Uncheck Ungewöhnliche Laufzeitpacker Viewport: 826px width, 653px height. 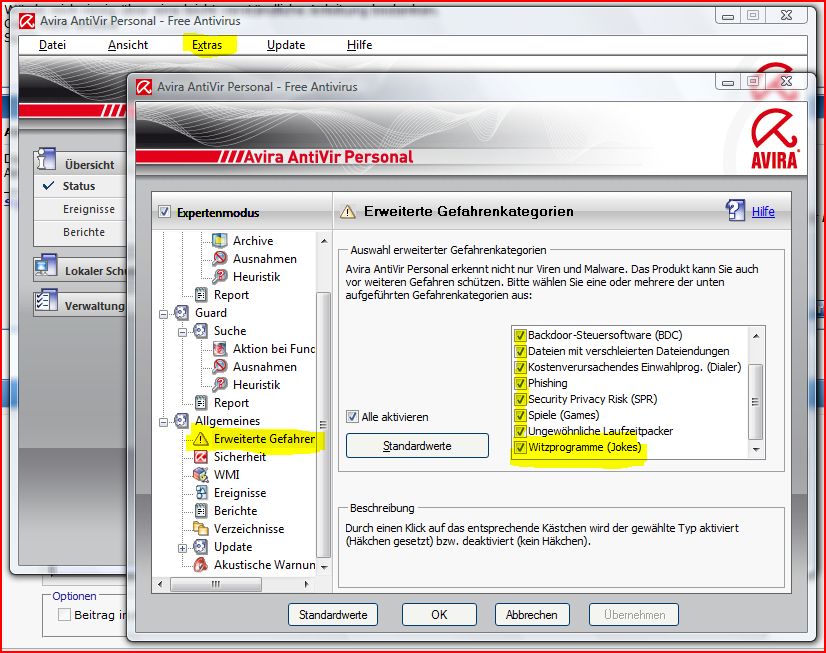pyautogui.click(x=520, y=431)
